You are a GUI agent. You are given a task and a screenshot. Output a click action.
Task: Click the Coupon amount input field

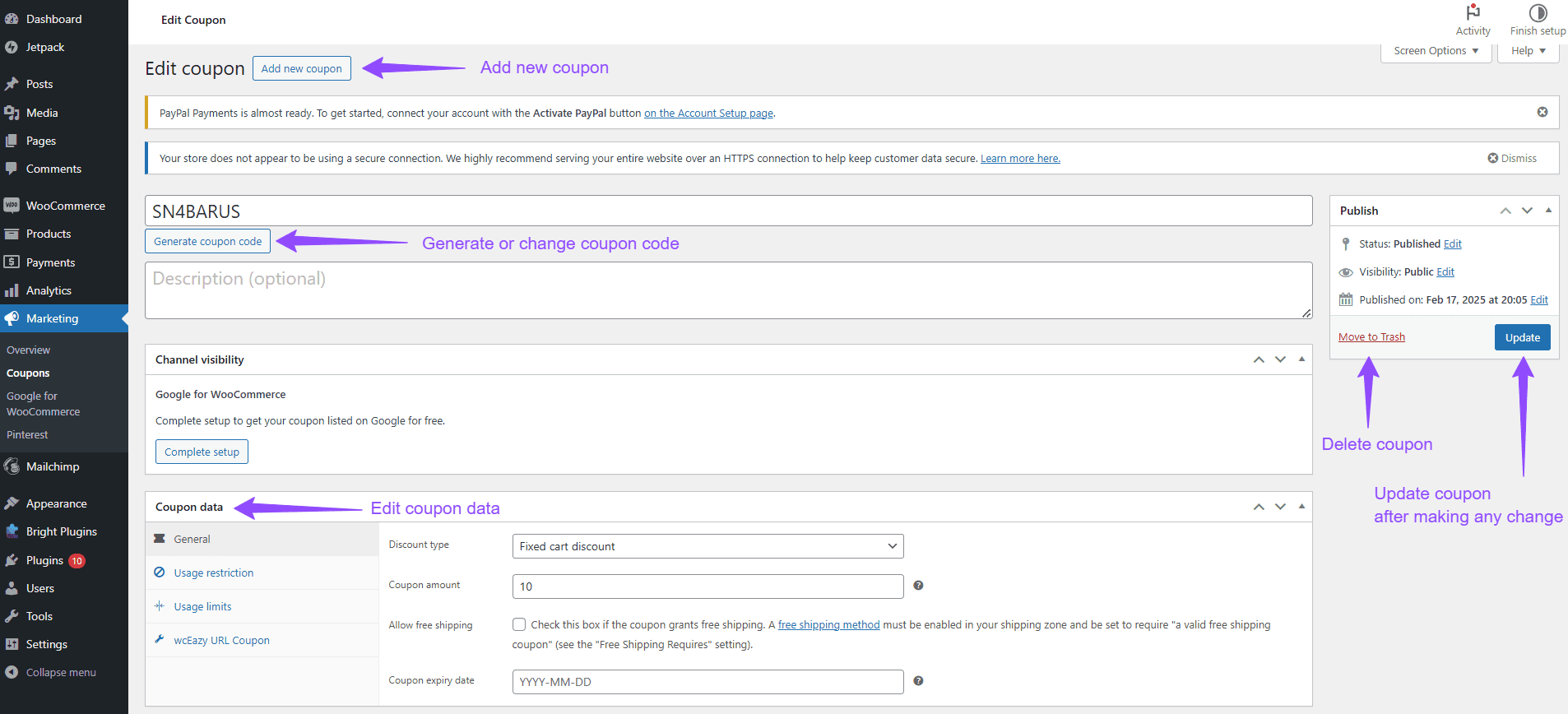point(707,586)
